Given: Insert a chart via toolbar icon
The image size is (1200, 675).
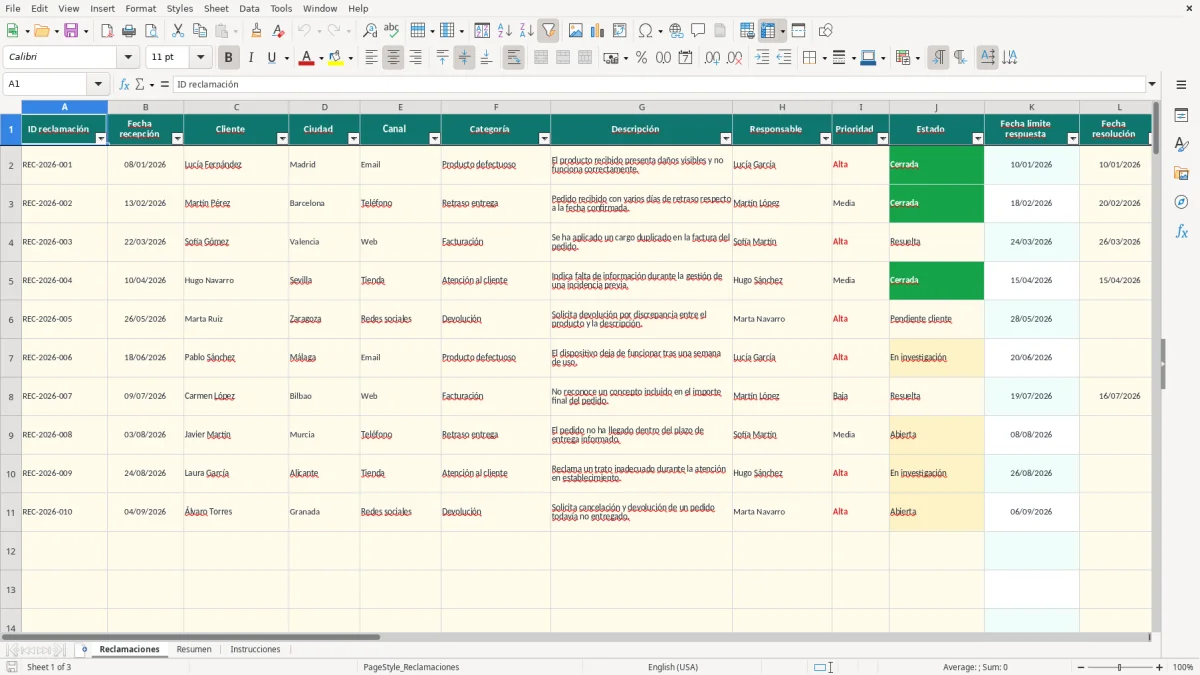Looking at the screenshot, I should pyautogui.click(x=598, y=31).
